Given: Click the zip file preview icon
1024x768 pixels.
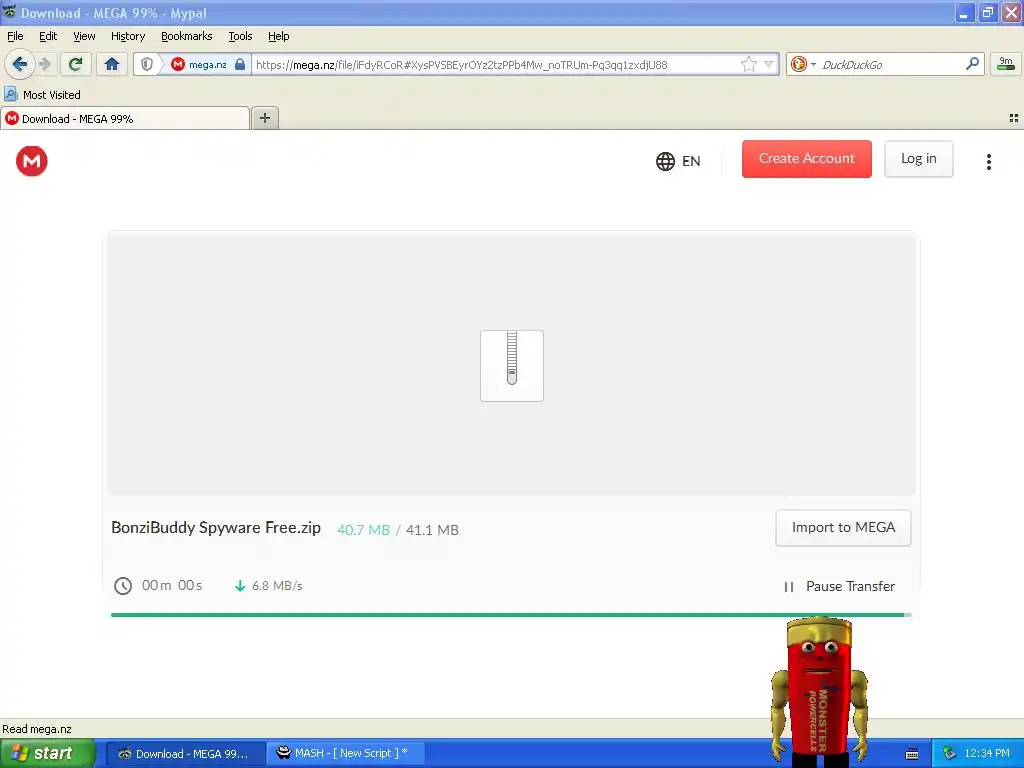Looking at the screenshot, I should click(512, 366).
